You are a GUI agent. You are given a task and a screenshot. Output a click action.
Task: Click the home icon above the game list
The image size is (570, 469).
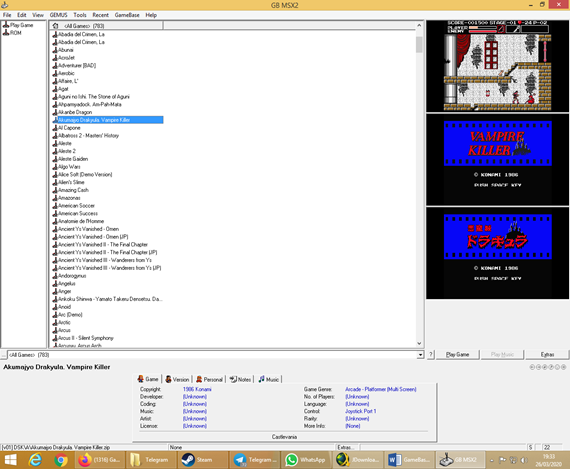pyautogui.click(x=55, y=26)
